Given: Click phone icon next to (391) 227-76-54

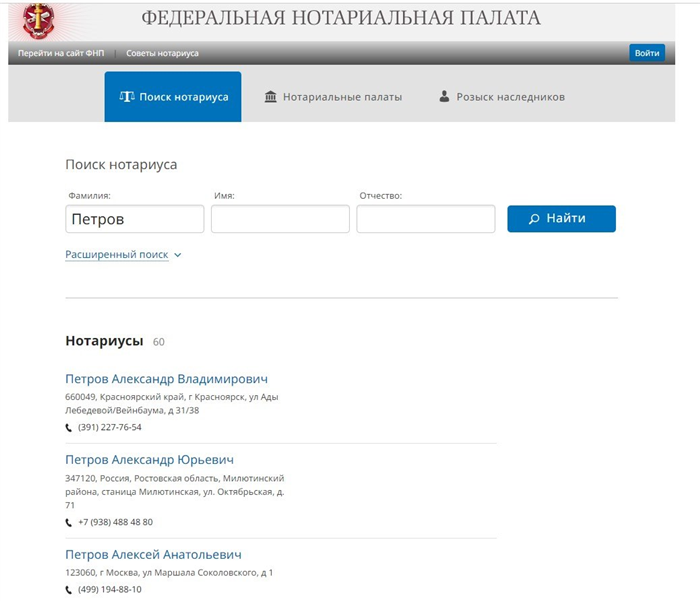Looking at the screenshot, I should 69,428.
